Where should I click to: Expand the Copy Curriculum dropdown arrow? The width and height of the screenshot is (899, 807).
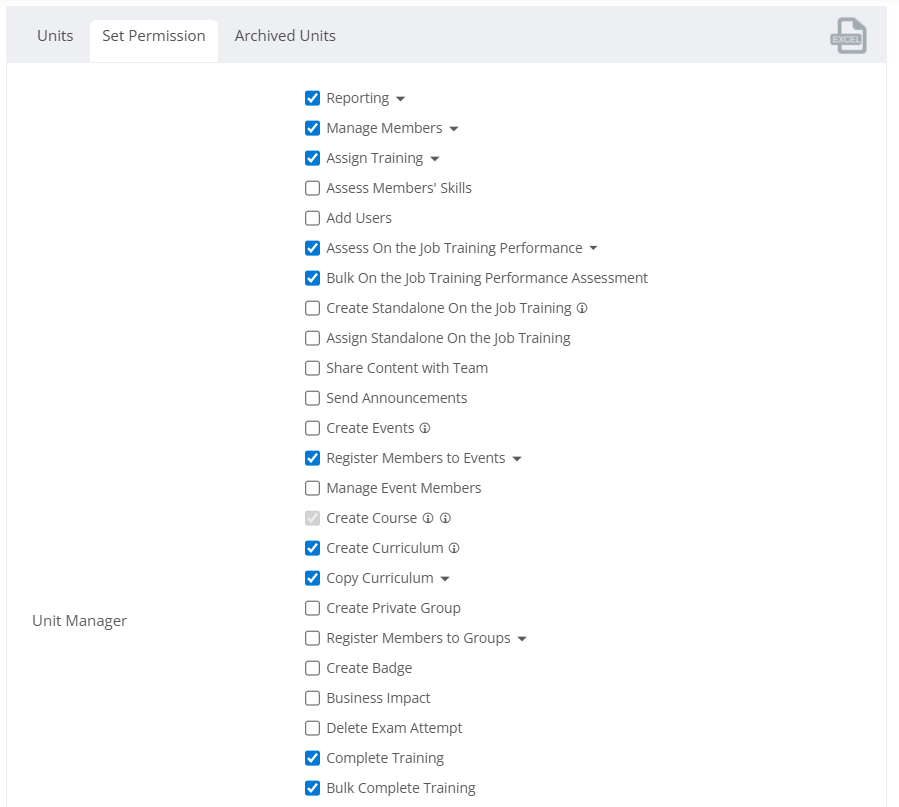click(445, 579)
